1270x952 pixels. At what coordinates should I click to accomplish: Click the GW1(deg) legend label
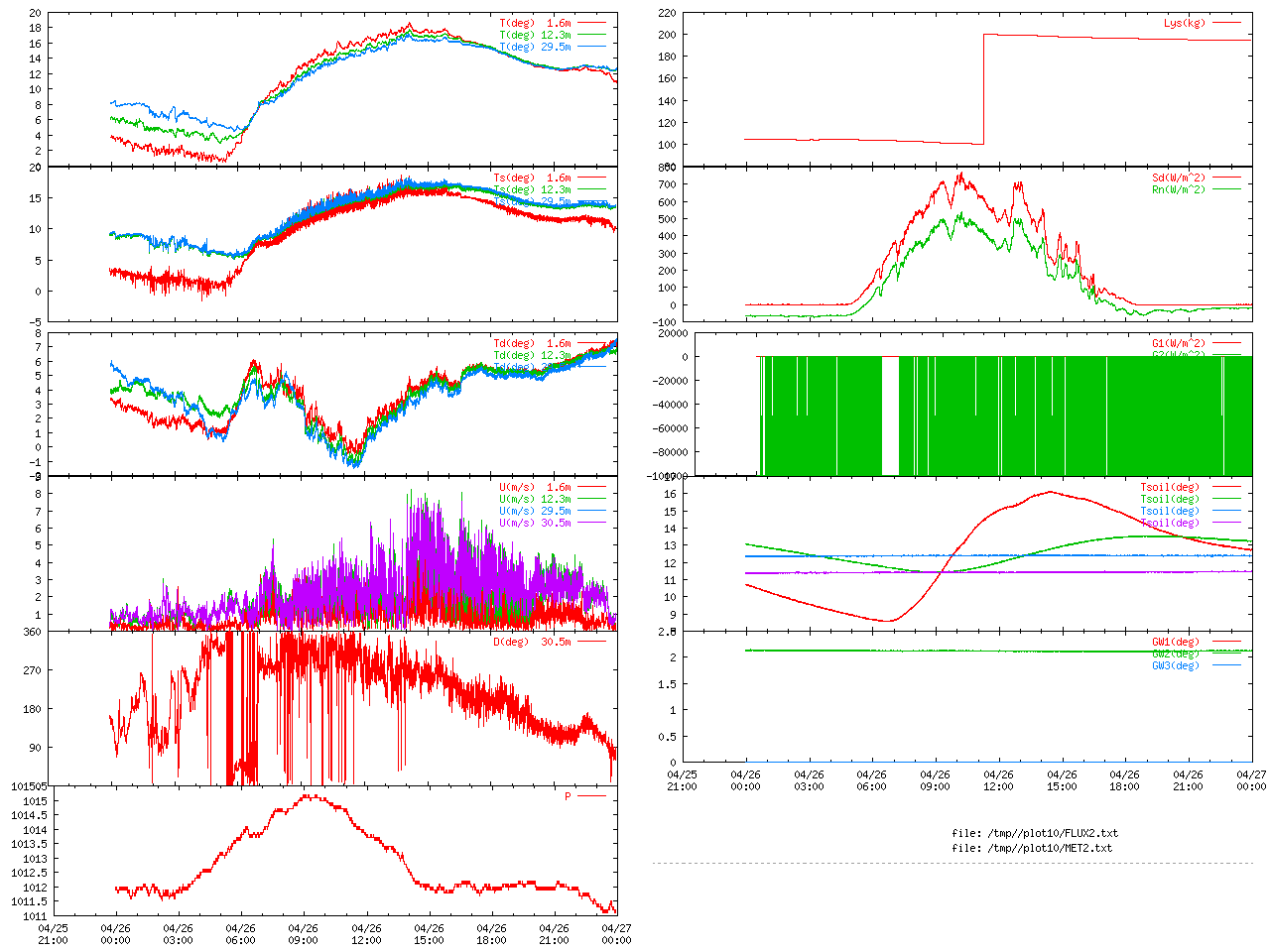coord(1176,642)
